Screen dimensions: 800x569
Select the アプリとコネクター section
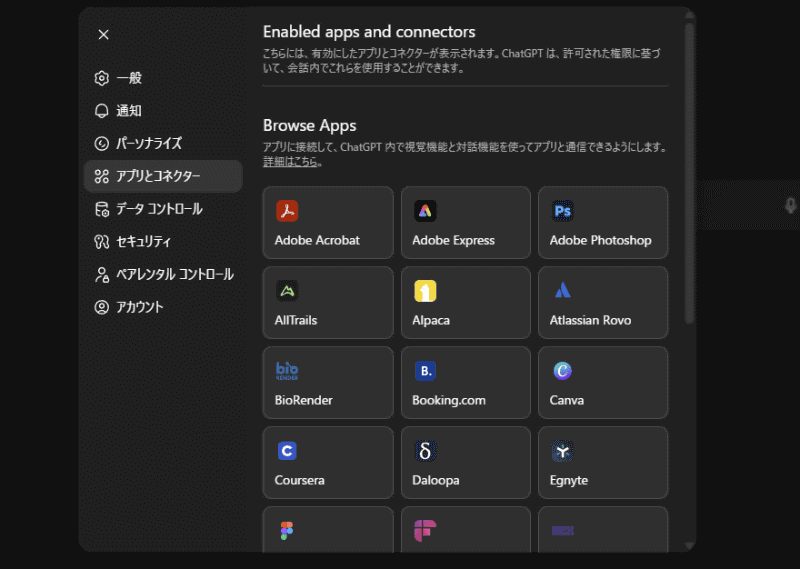coord(163,176)
